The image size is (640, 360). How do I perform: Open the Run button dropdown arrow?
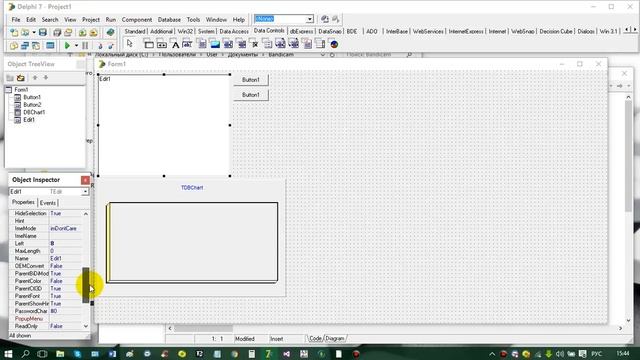click(x=76, y=46)
